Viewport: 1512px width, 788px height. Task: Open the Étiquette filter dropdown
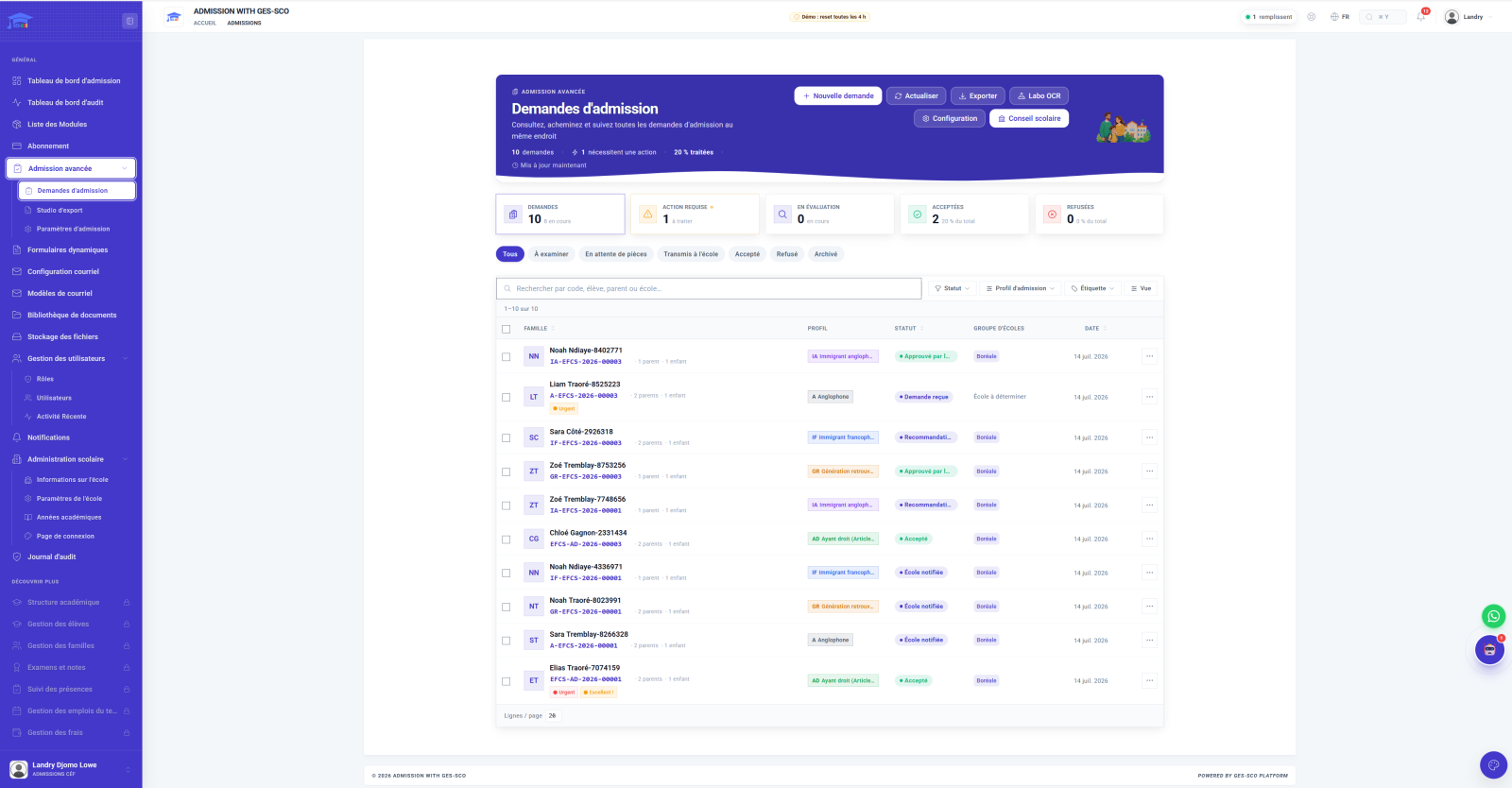click(x=1092, y=288)
